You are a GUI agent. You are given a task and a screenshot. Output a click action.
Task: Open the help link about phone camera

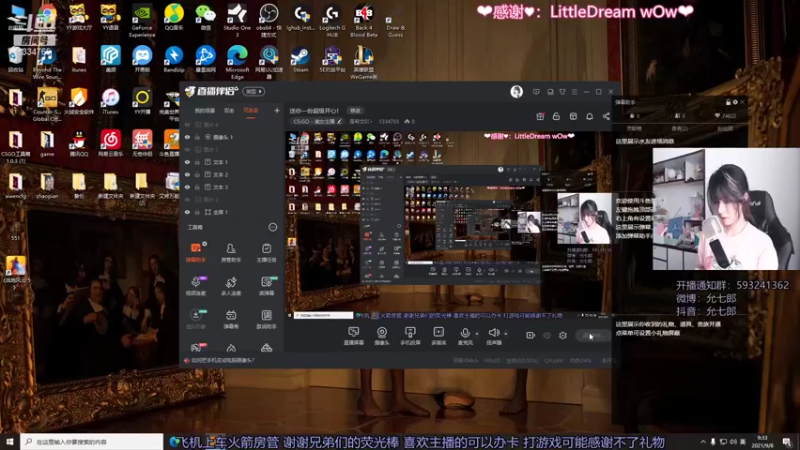(223, 360)
